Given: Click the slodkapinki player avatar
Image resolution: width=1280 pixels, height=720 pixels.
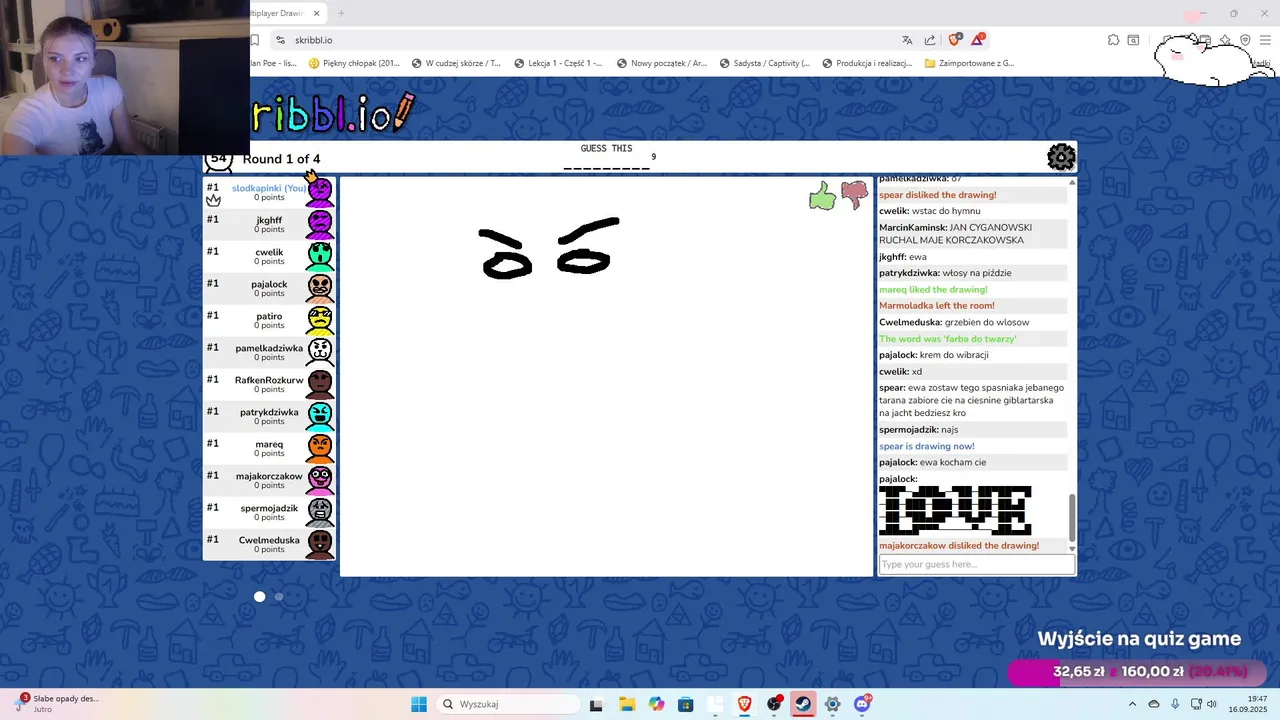Looking at the screenshot, I should tap(320, 192).
